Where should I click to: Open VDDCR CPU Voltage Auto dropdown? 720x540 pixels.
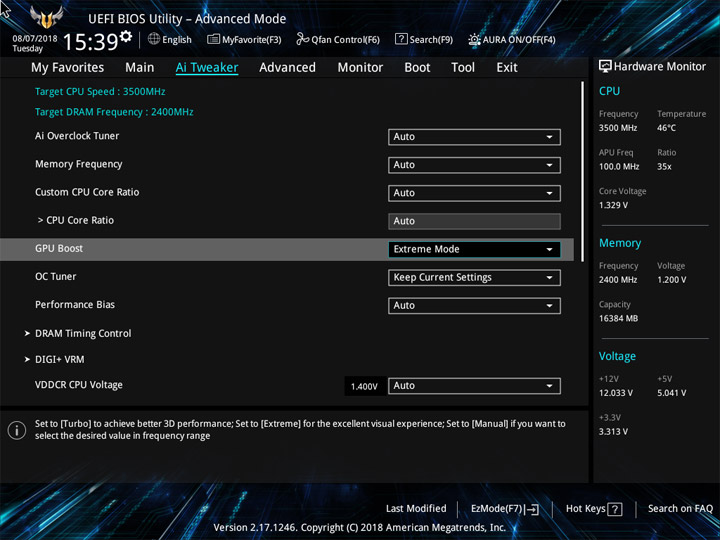coord(474,386)
